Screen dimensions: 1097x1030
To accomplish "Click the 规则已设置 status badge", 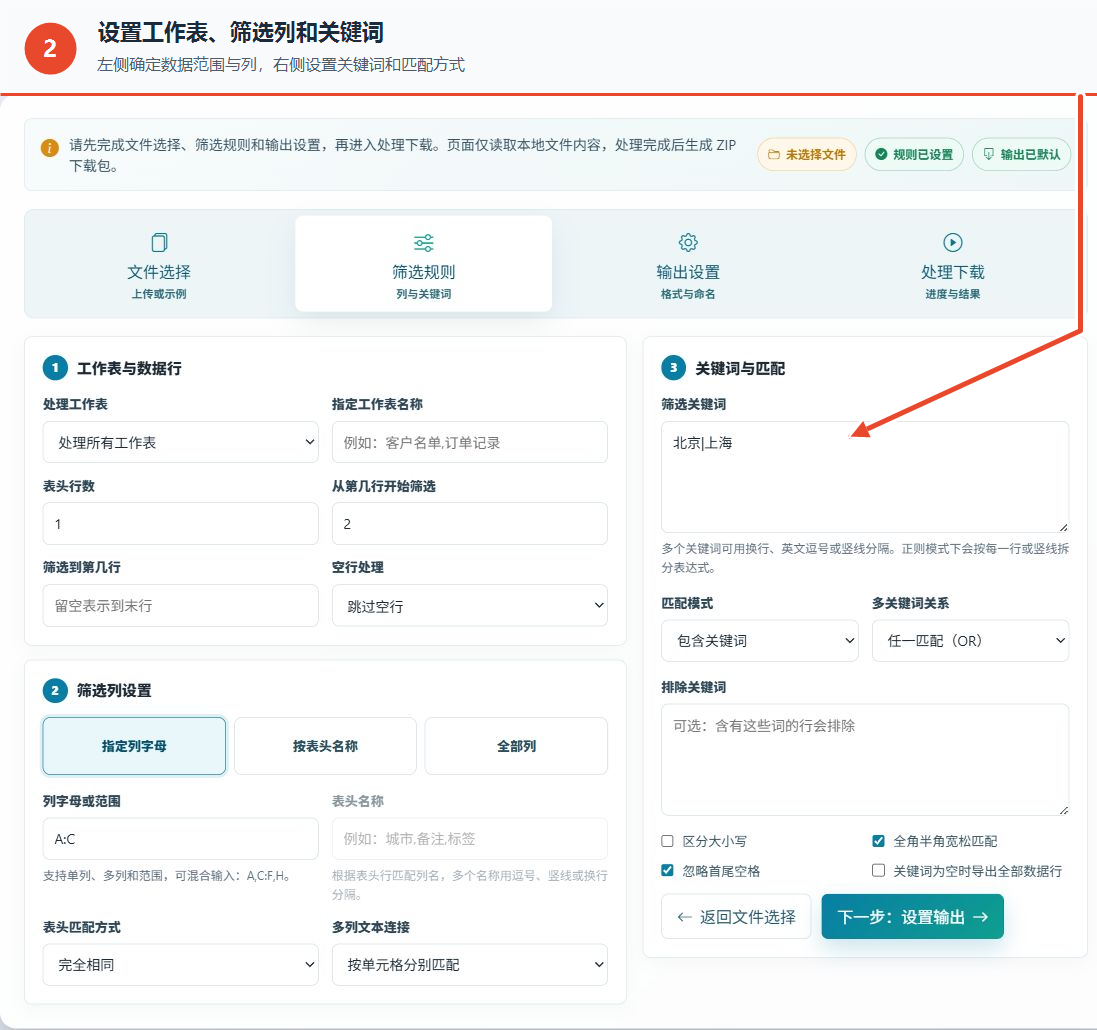I will [x=914, y=155].
